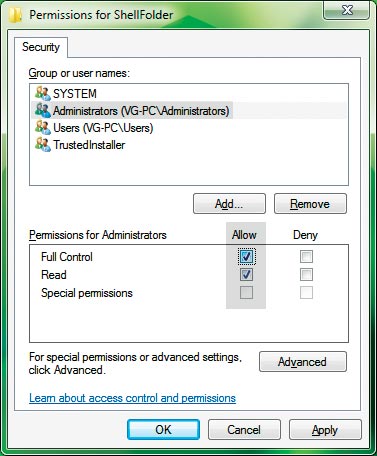Open Advanced permission settings
Screen dimensions: 377x456
pyautogui.click(x=303, y=362)
